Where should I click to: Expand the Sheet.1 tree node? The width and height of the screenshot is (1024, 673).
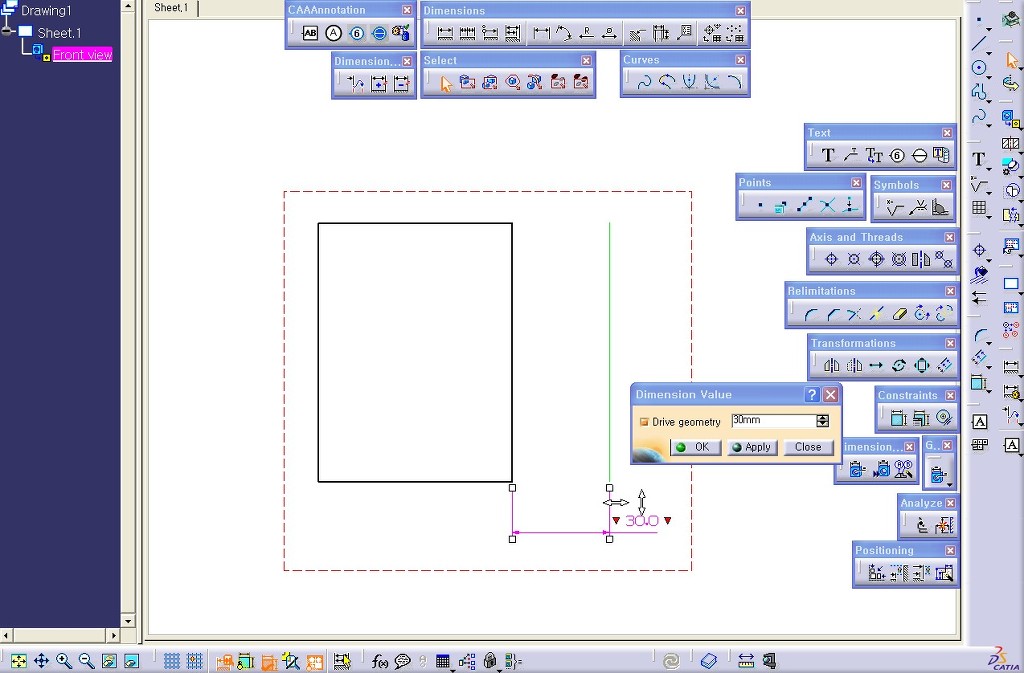pos(8,33)
